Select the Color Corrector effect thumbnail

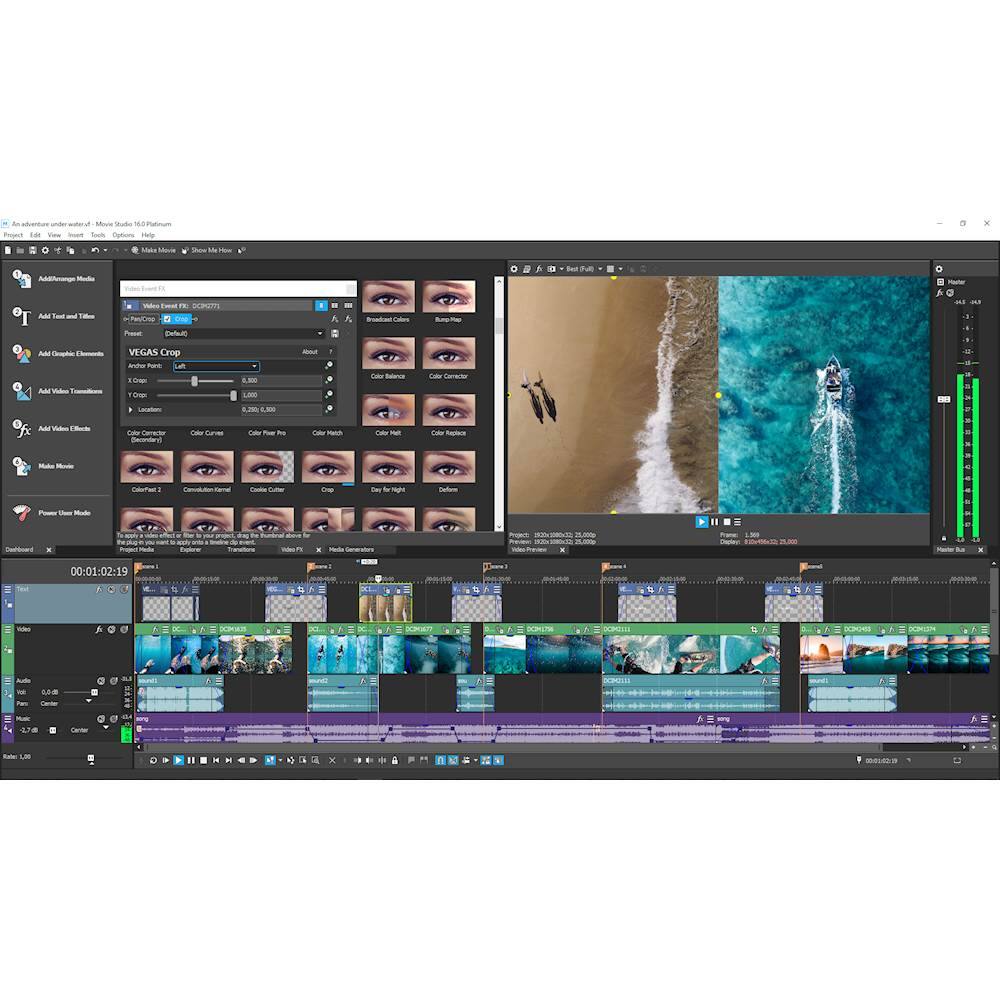(448, 357)
